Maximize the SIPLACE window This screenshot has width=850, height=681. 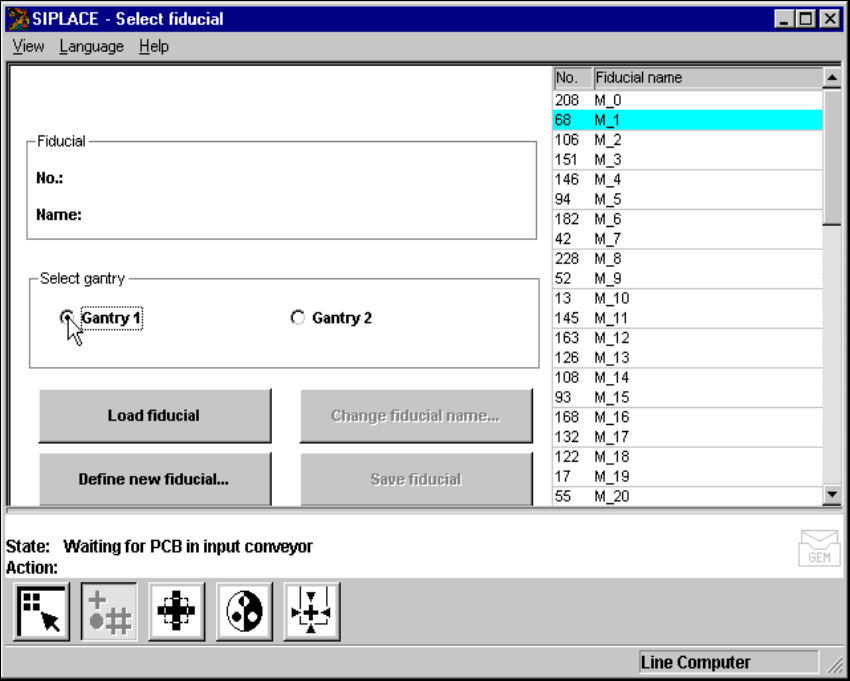click(806, 20)
